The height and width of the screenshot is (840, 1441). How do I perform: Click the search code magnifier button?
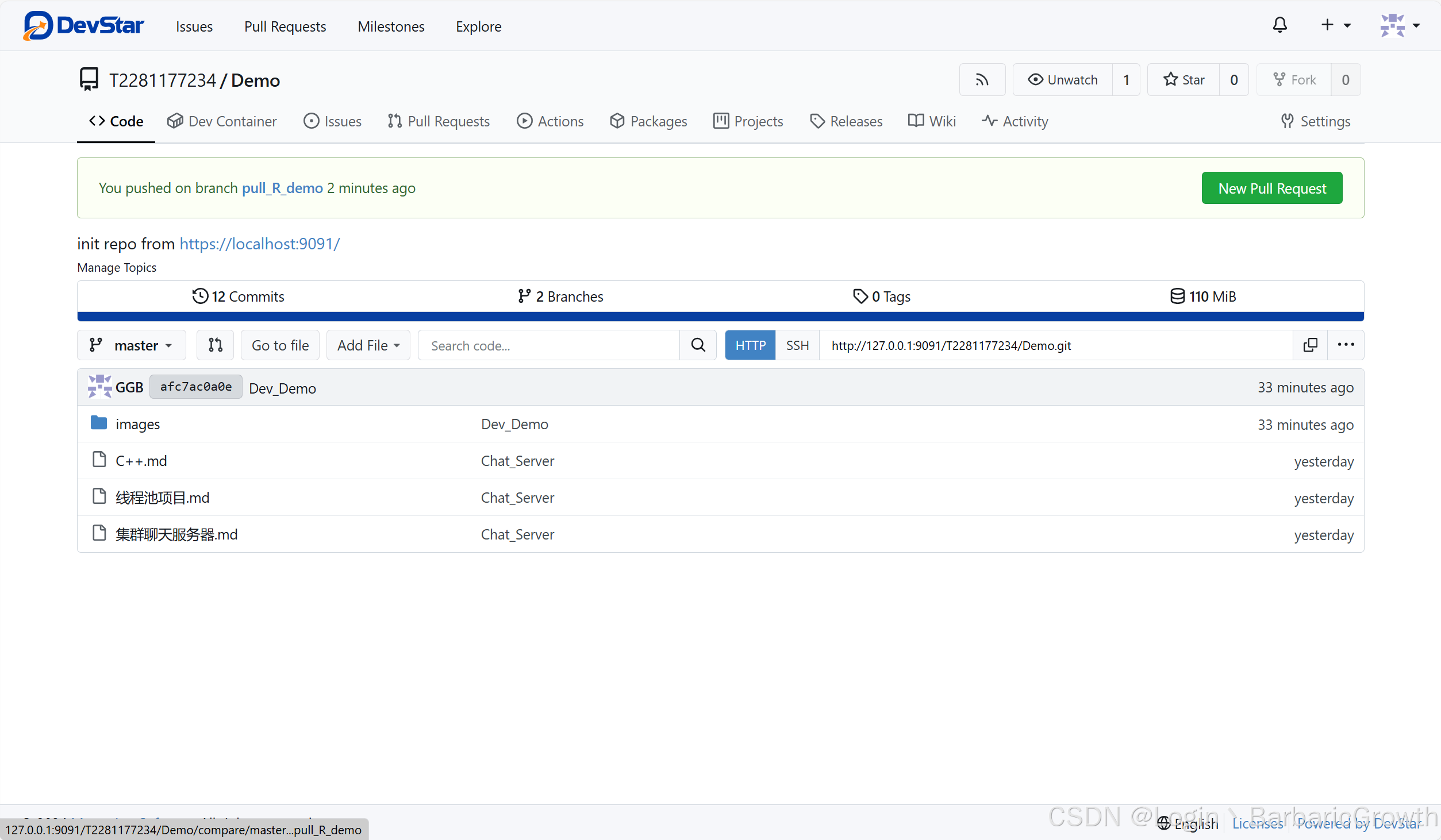(x=698, y=345)
